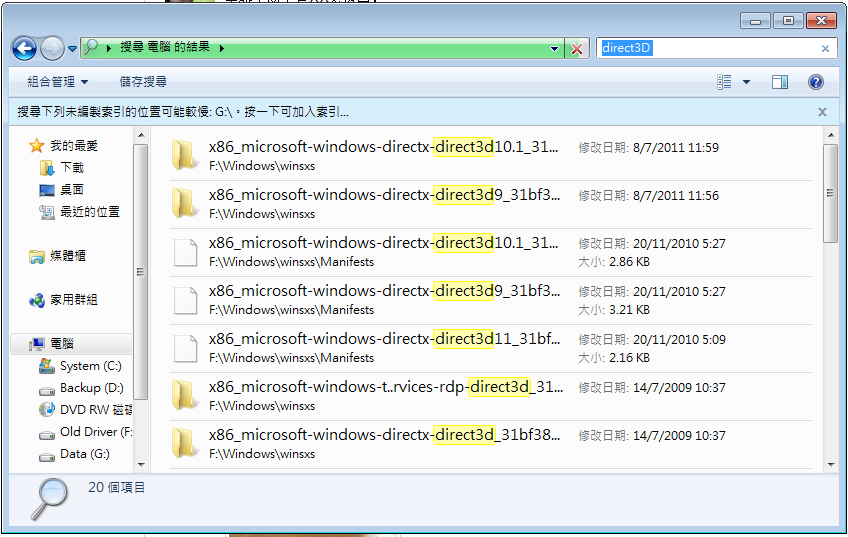This screenshot has height=537, width=848.
Task: Dismiss the indexing info bar
Action: coord(822,112)
